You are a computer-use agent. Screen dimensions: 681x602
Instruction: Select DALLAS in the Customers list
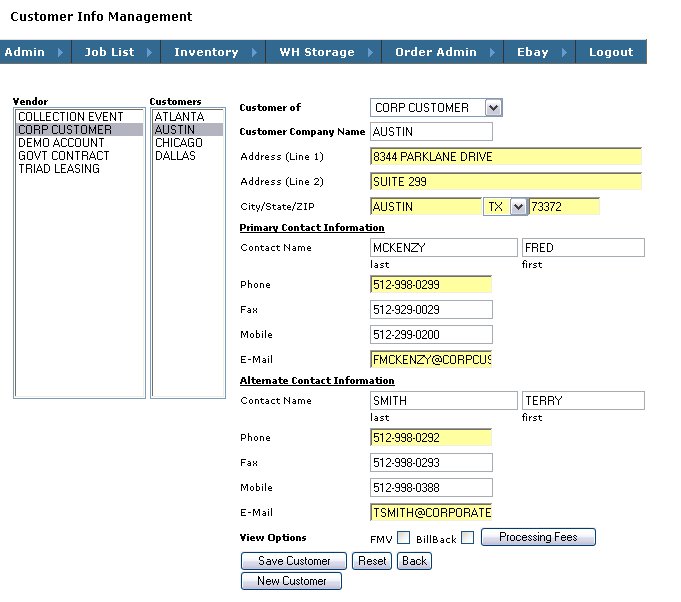pyautogui.click(x=188, y=155)
